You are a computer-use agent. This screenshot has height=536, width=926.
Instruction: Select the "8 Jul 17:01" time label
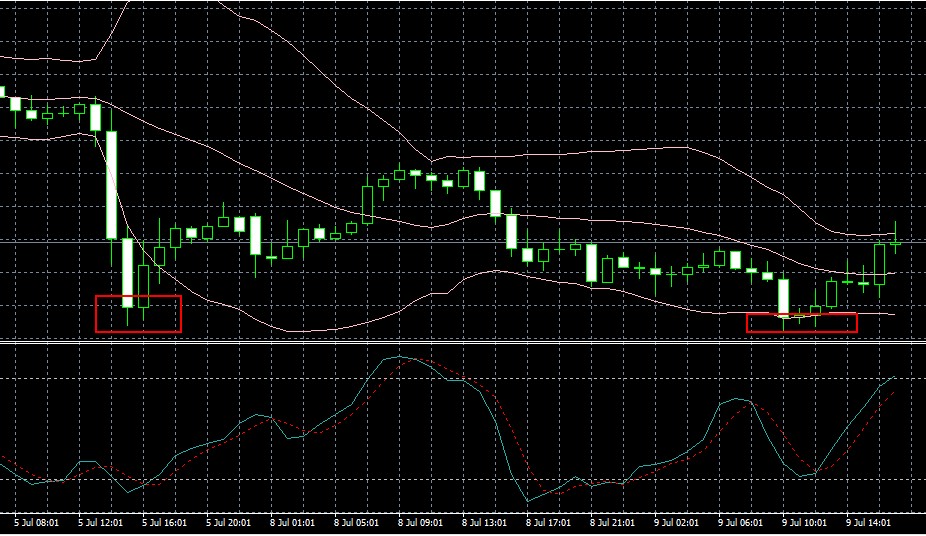coord(548,522)
